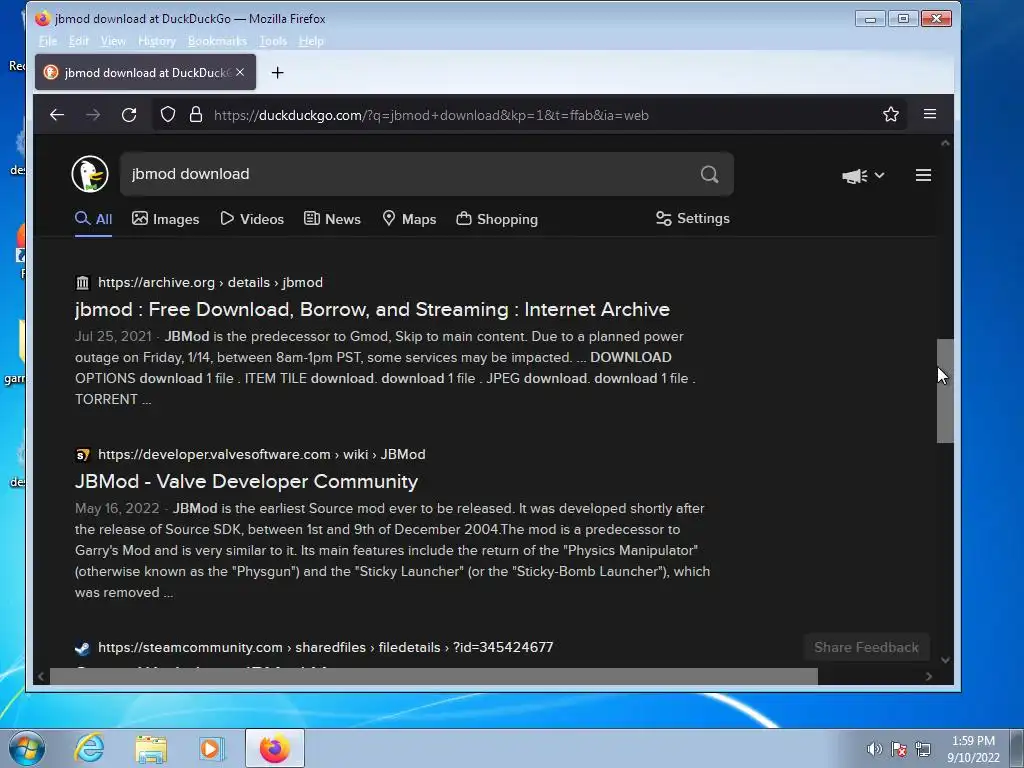Open the Edit menu
The width and height of the screenshot is (1024, 768).
78,41
